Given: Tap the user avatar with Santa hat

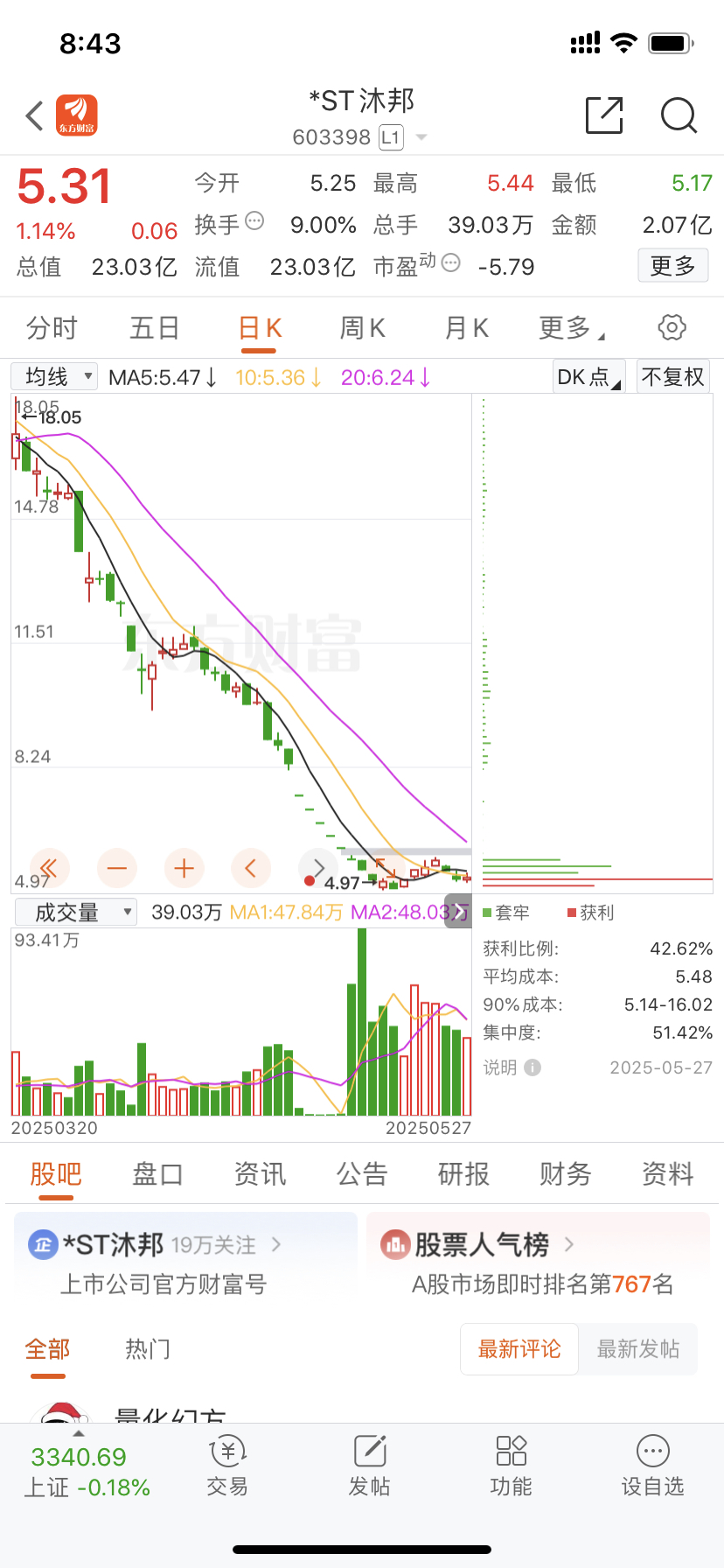Looking at the screenshot, I should click(61, 1412).
